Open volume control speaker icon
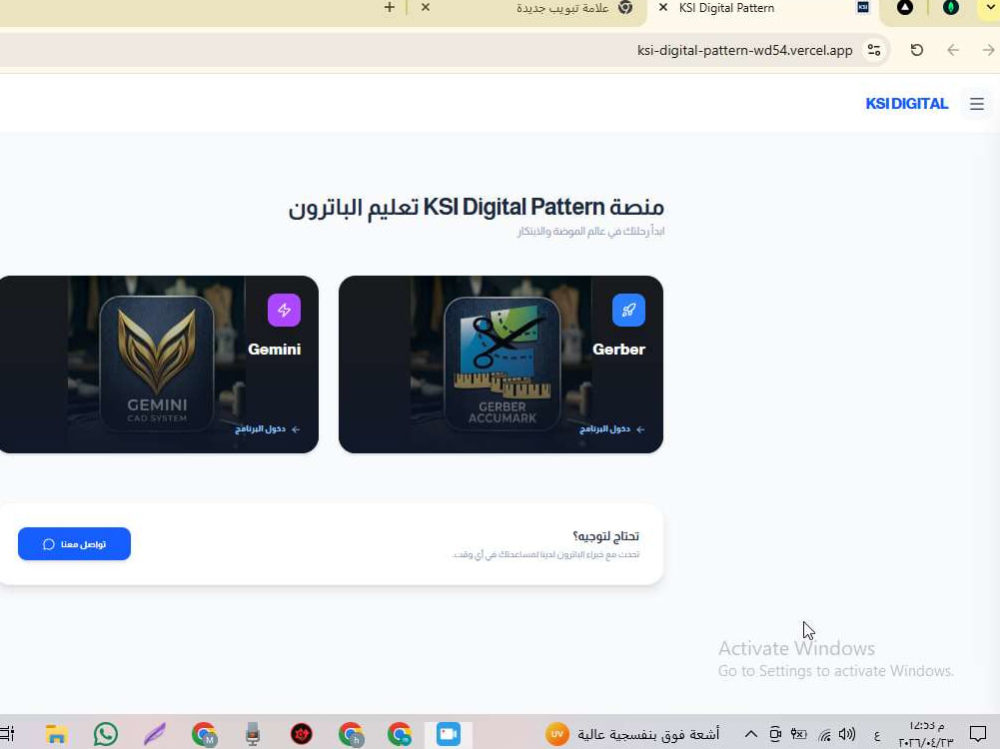The image size is (1000, 749). pos(847,734)
